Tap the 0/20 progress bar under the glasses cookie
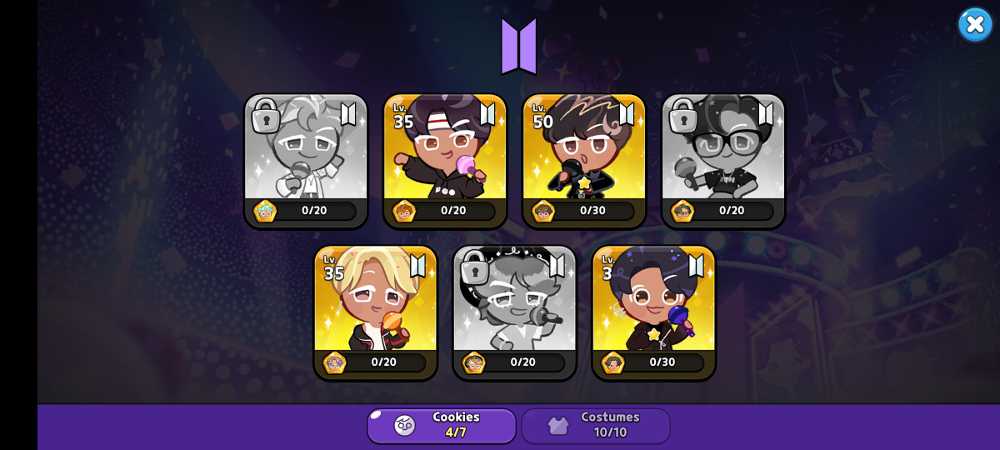This screenshot has width=1000, height=450. click(x=732, y=211)
